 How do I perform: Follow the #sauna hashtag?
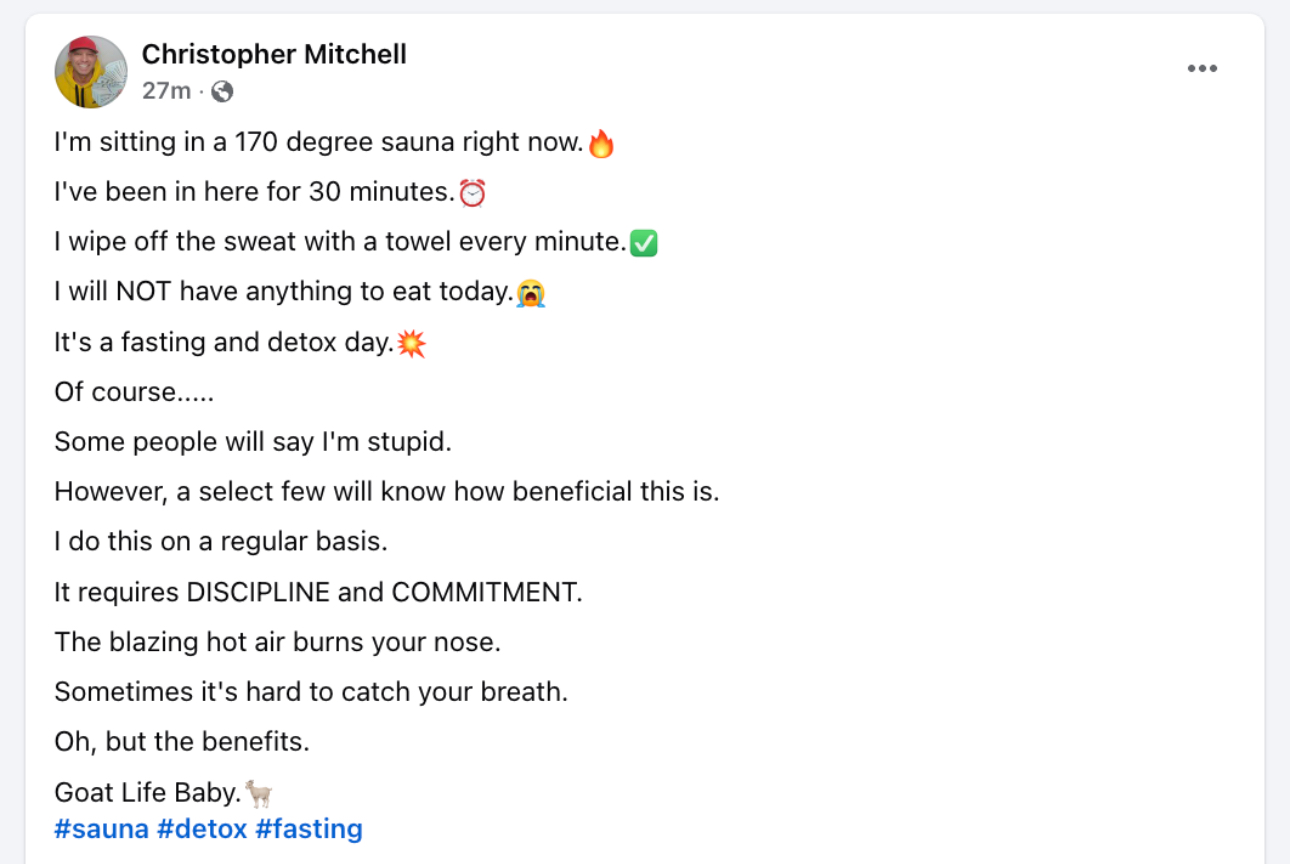point(102,829)
